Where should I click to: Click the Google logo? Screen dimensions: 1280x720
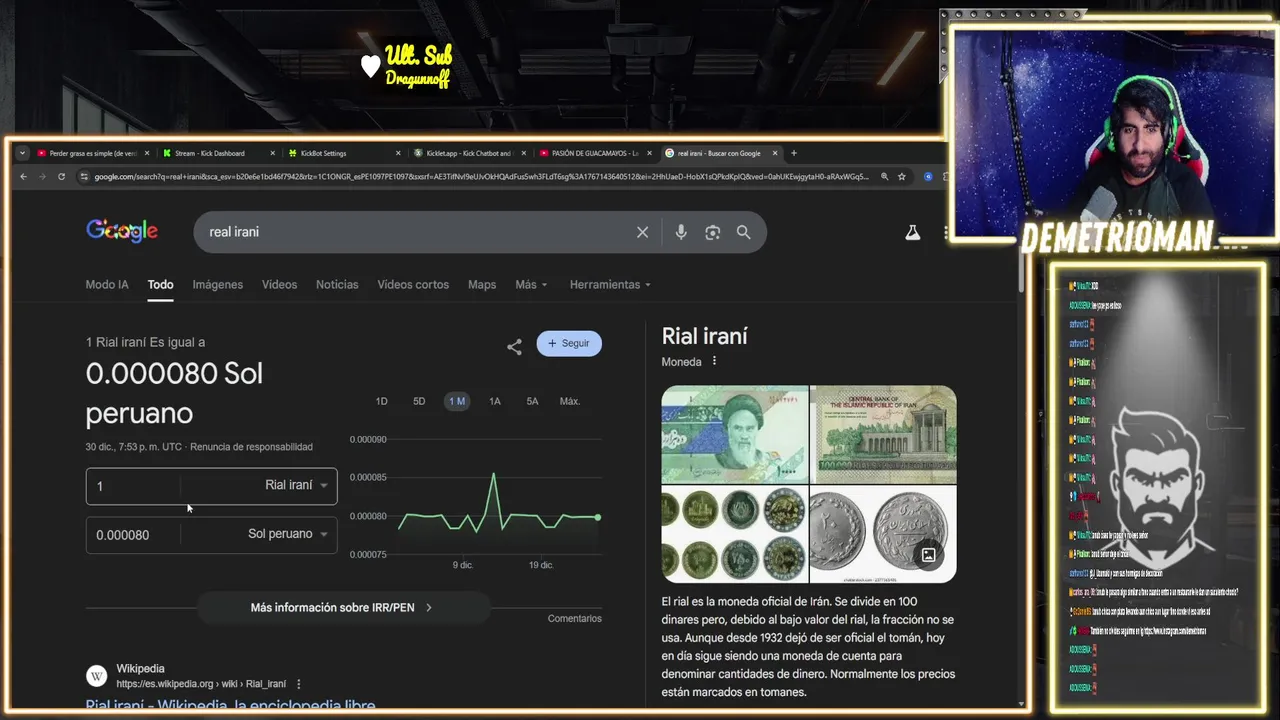(x=122, y=231)
